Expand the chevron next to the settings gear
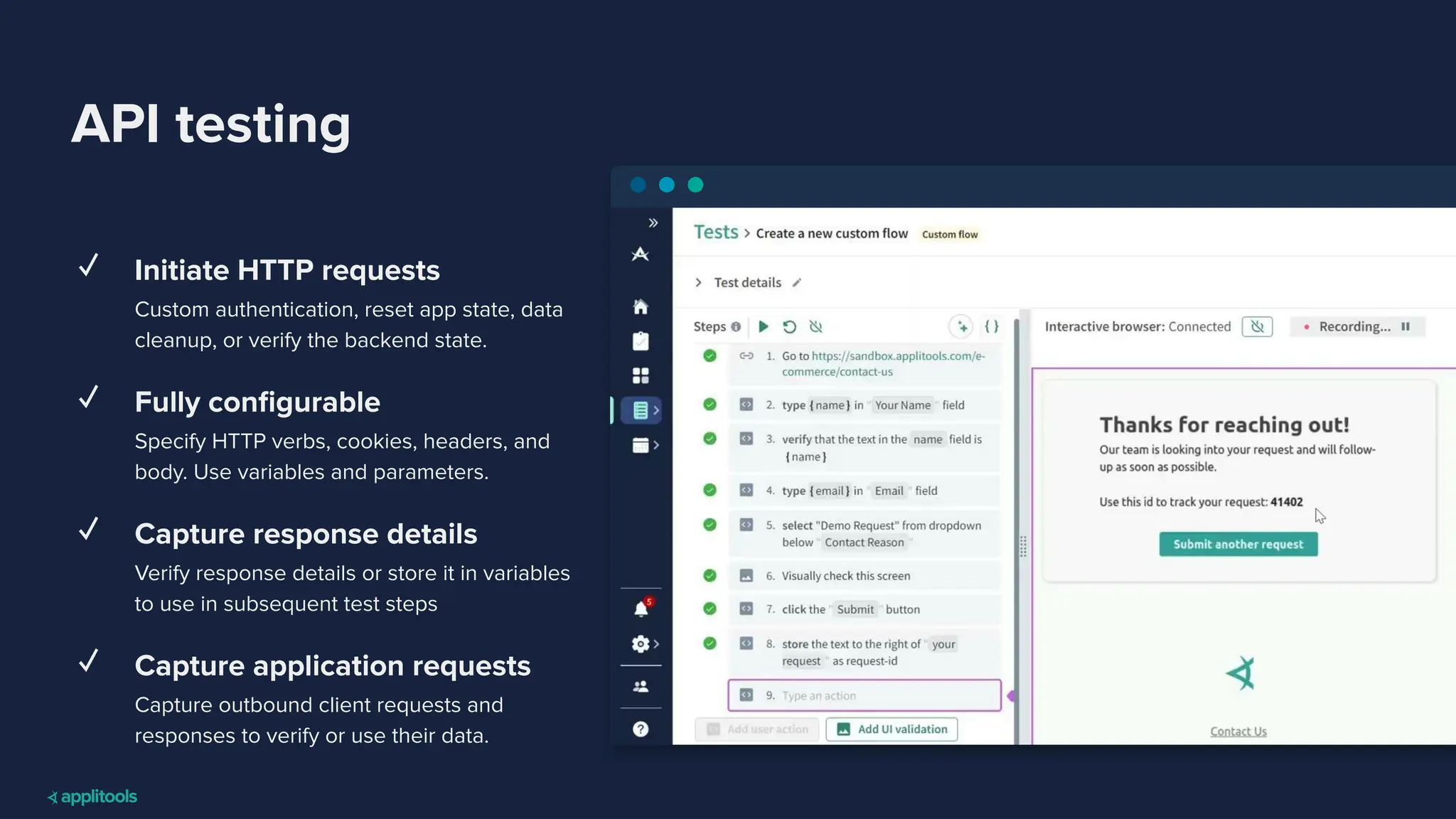Screen dimensions: 1456x819 click(x=656, y=644)
